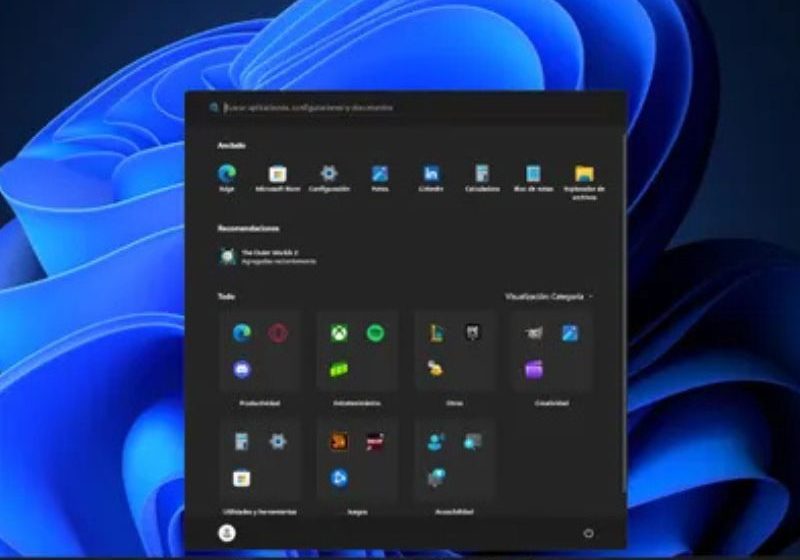
Task: Open the yellow icon in the Otros group
Action: point(435,368)
